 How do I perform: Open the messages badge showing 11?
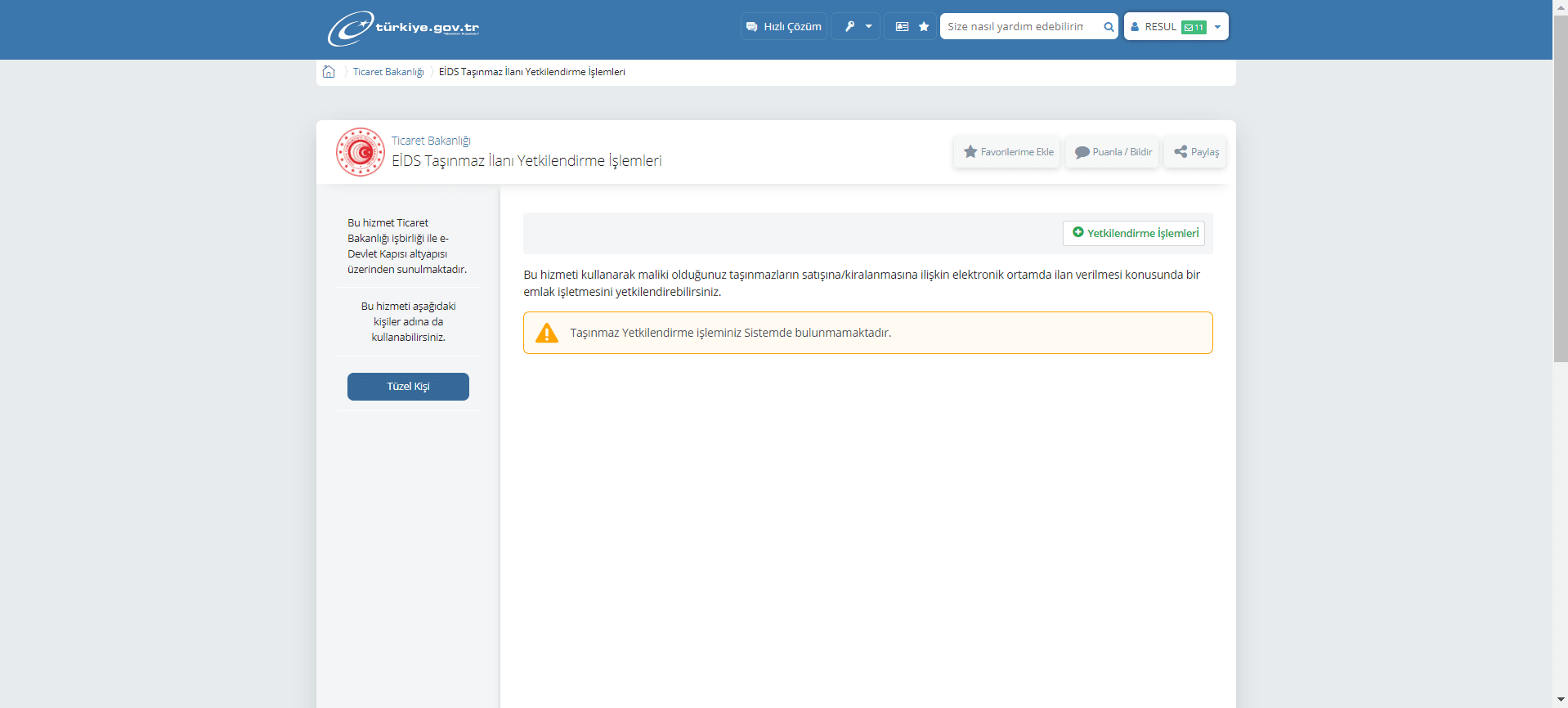click(x=1194, y=27)
